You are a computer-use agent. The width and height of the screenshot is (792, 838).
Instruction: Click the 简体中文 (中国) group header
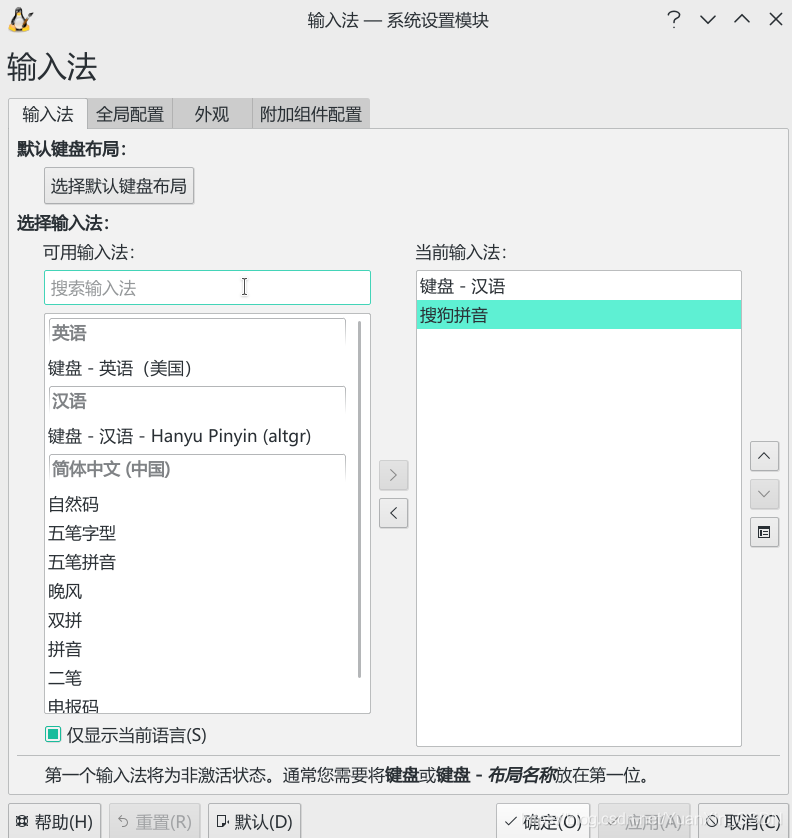[x=197, y=469]
